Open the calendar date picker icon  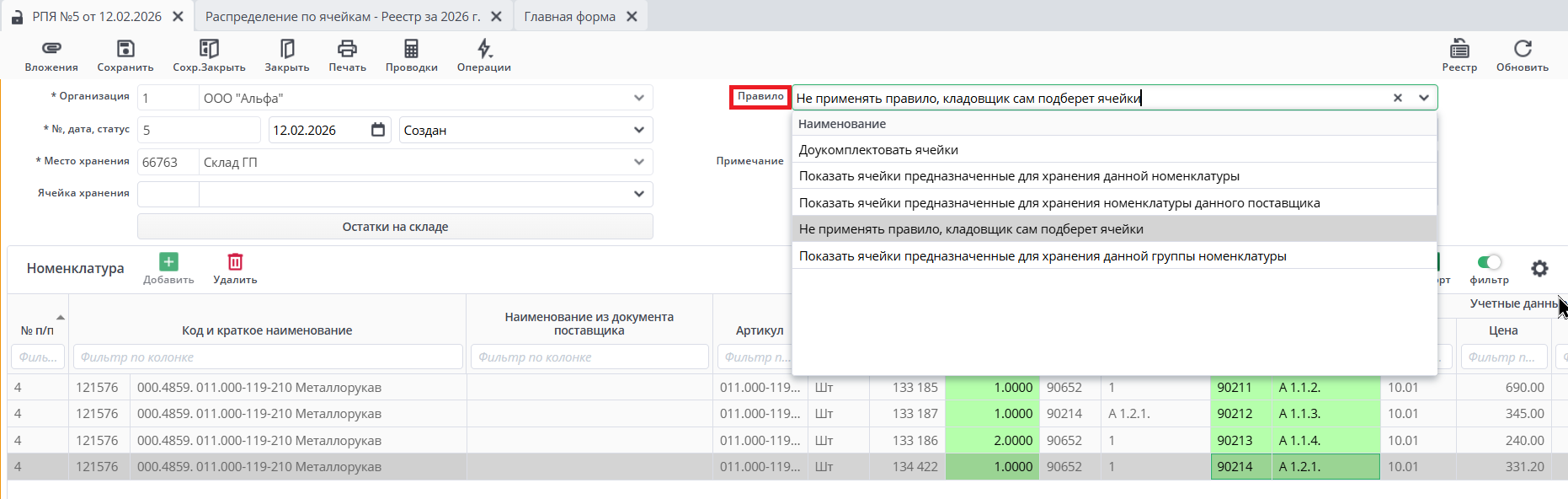click(x=378, y=130)
